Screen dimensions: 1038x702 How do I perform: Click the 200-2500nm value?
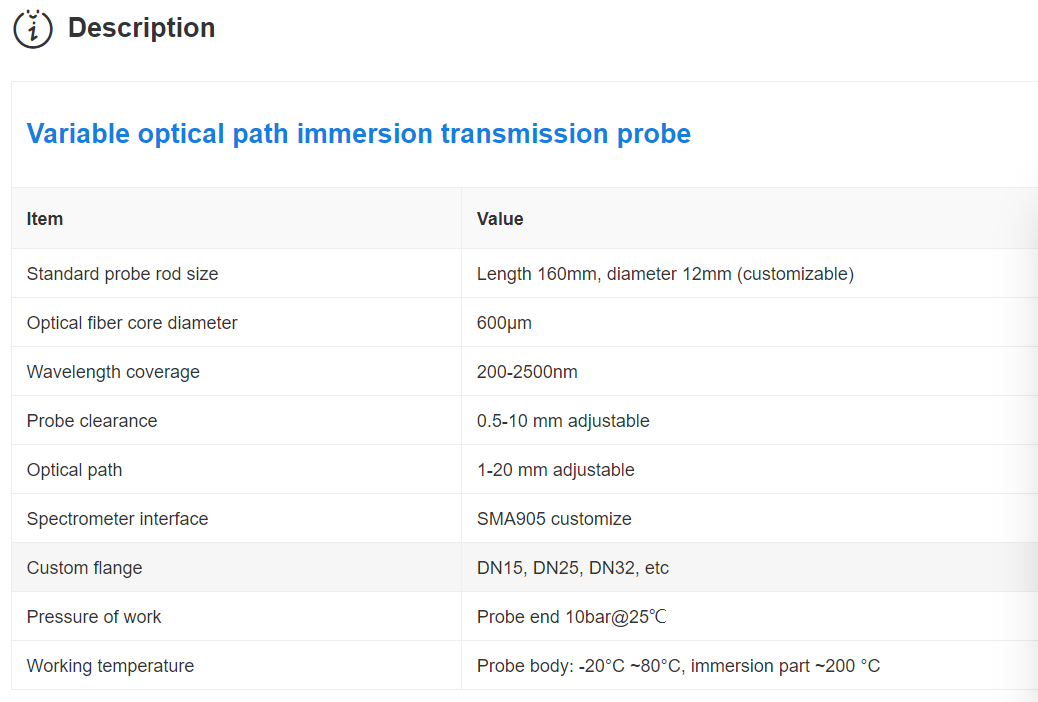click(x=527, y=372)
